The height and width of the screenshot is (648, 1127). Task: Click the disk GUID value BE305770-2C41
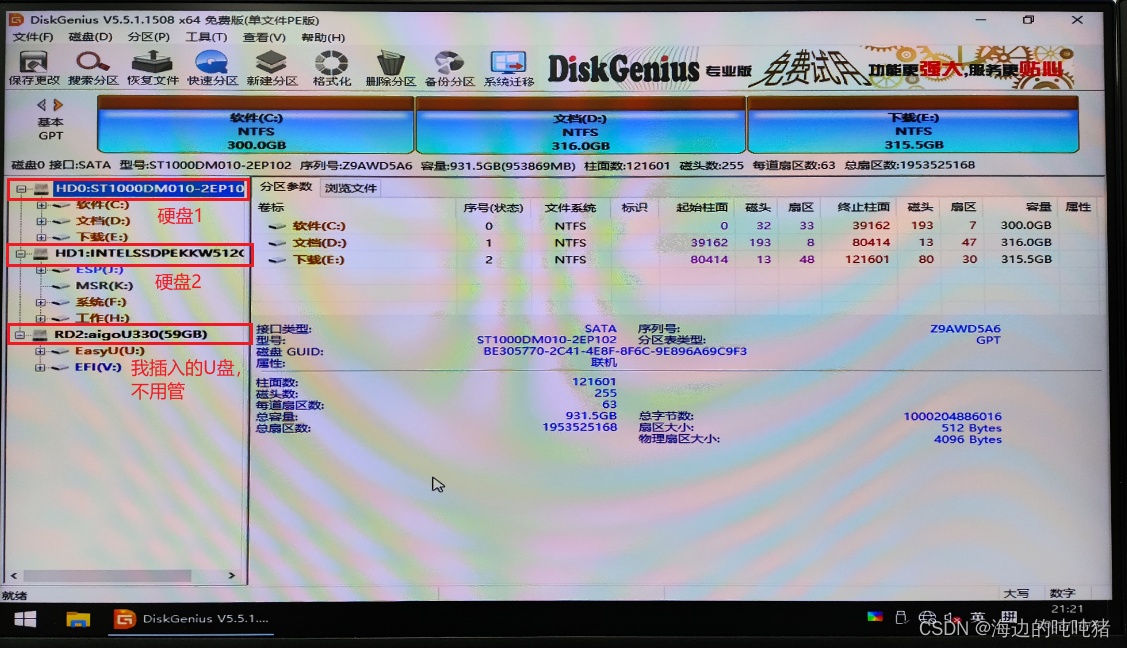tap(615, 351)
